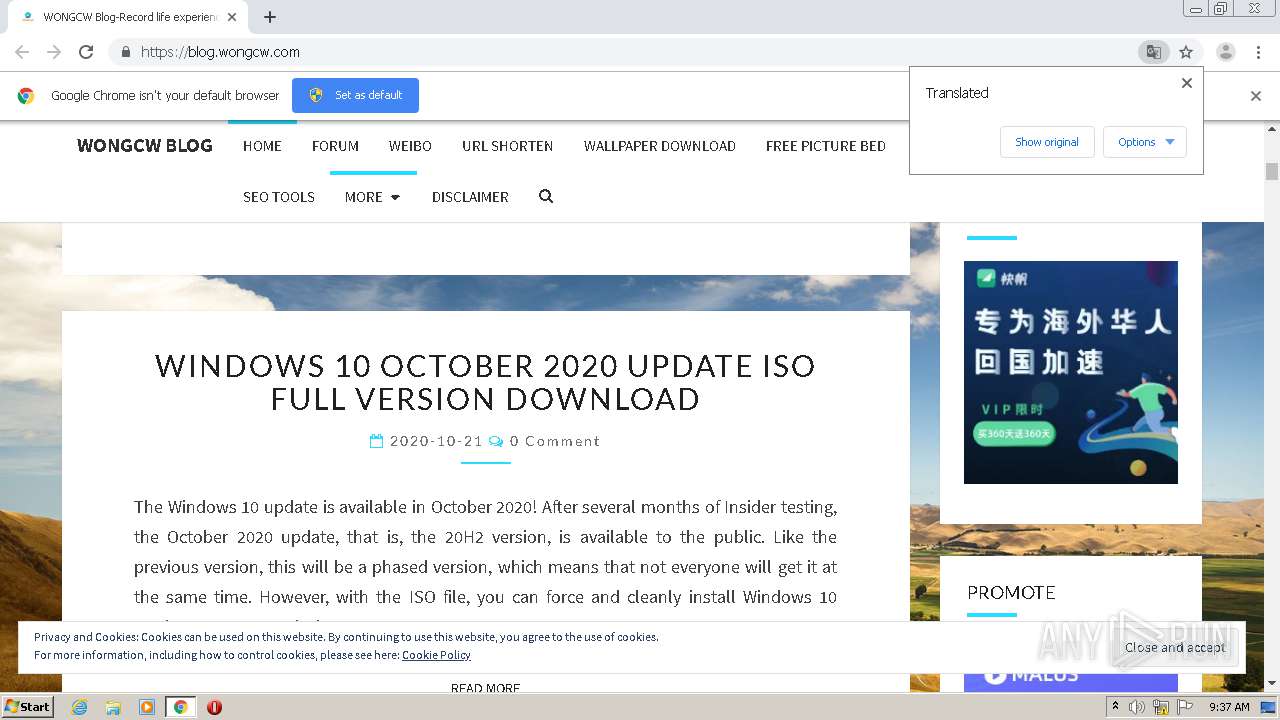This screenshot has width=1280, height=720.
Task: Open DISCLAIMER menu item
Action: pos(470,197)
